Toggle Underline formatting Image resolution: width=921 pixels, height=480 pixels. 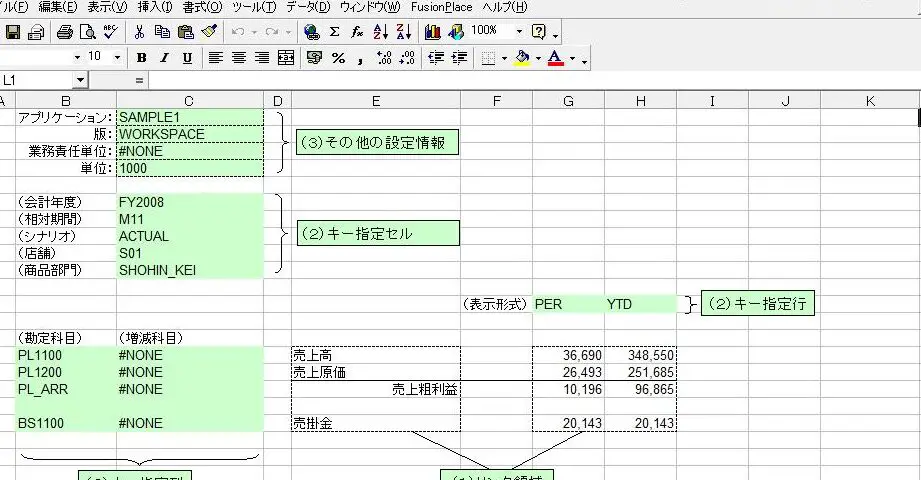[x=187, y=58]
